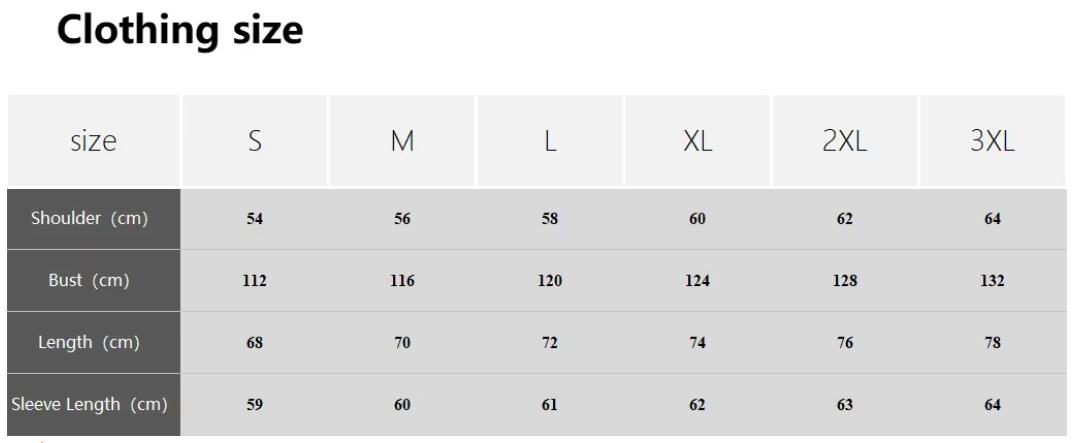The height and width of the screenshot is (443, 1073).
Task: Click the Clothing size heading
Action: (179, 31)
